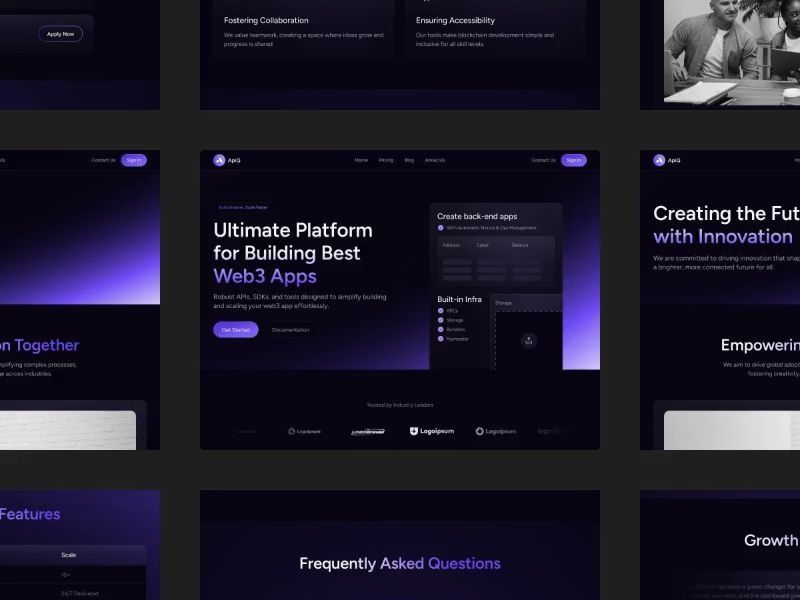Click the Apply Now button

[61, 34]
